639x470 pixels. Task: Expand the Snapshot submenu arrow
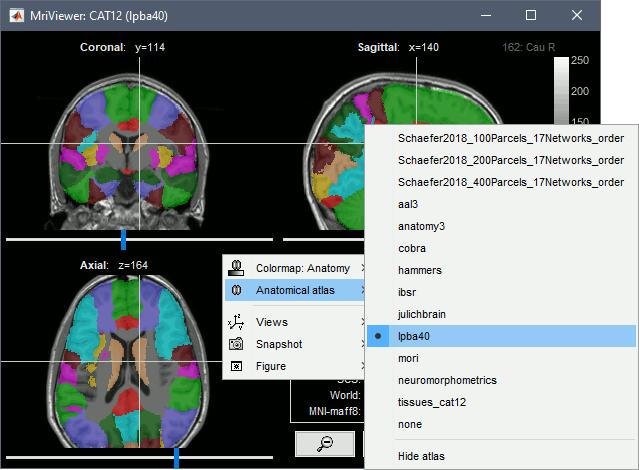coord(362,344)
